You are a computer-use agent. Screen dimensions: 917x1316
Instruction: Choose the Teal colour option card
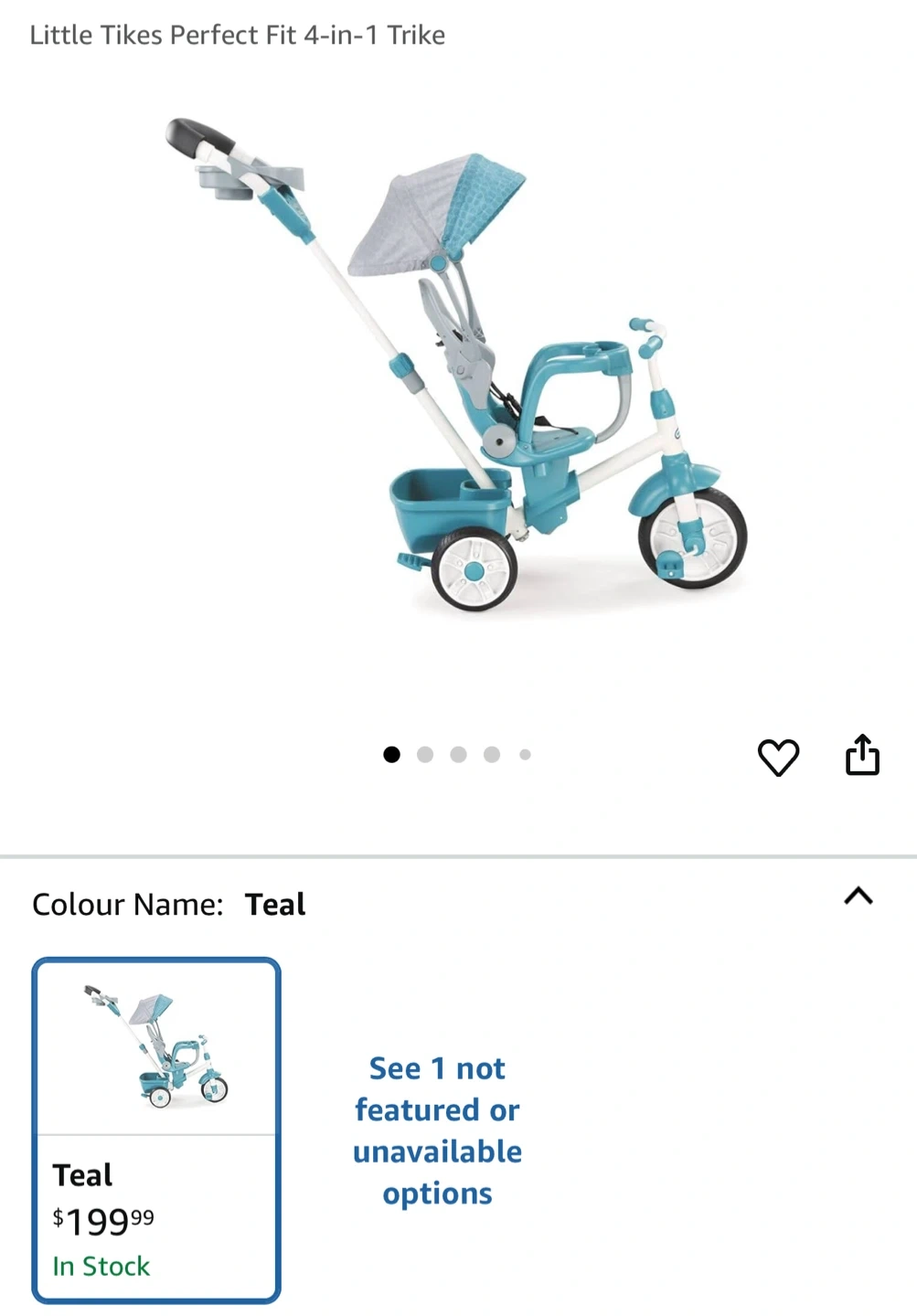point(156,1130)
